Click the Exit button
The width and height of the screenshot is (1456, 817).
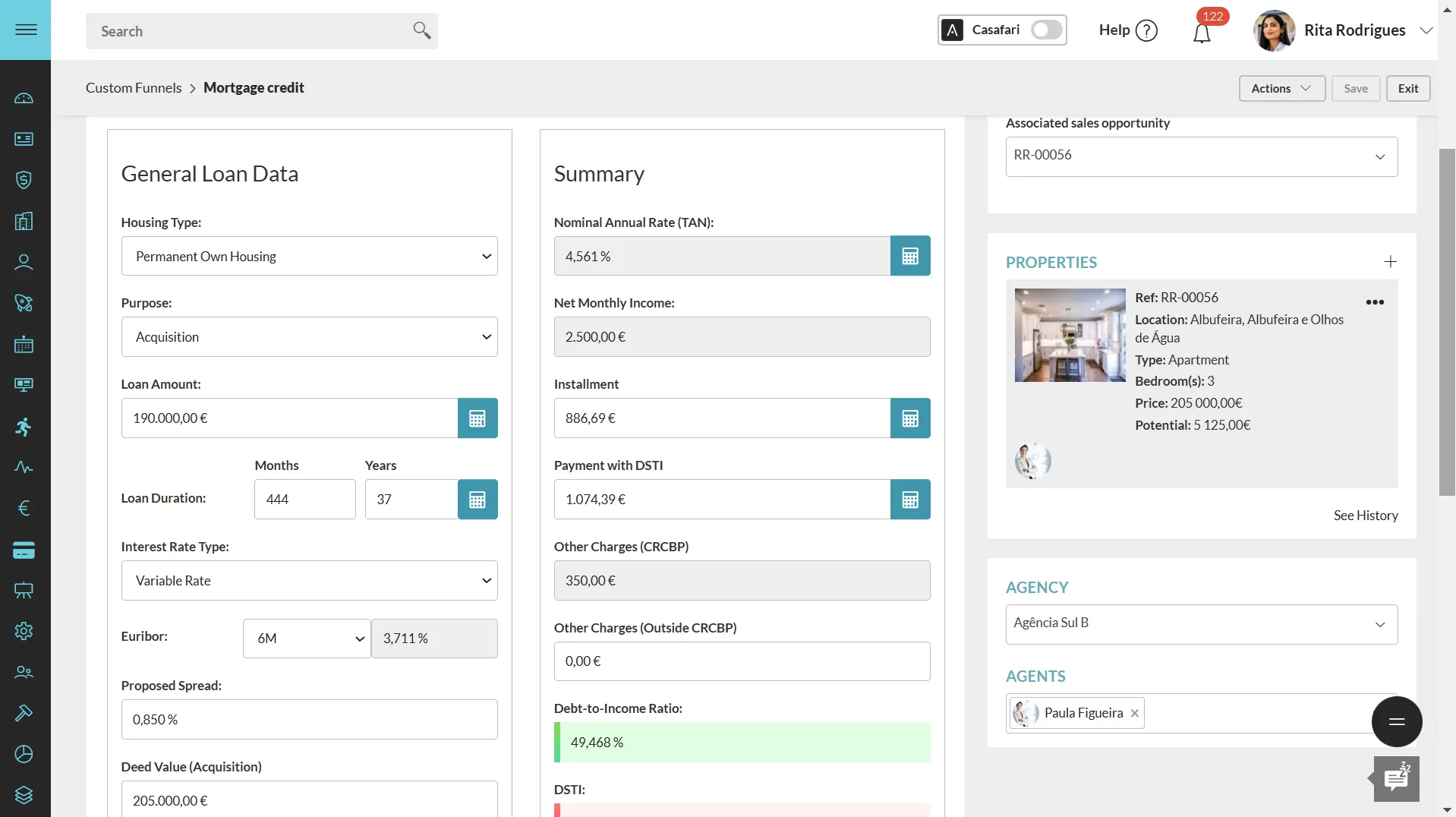[1408, 89]
